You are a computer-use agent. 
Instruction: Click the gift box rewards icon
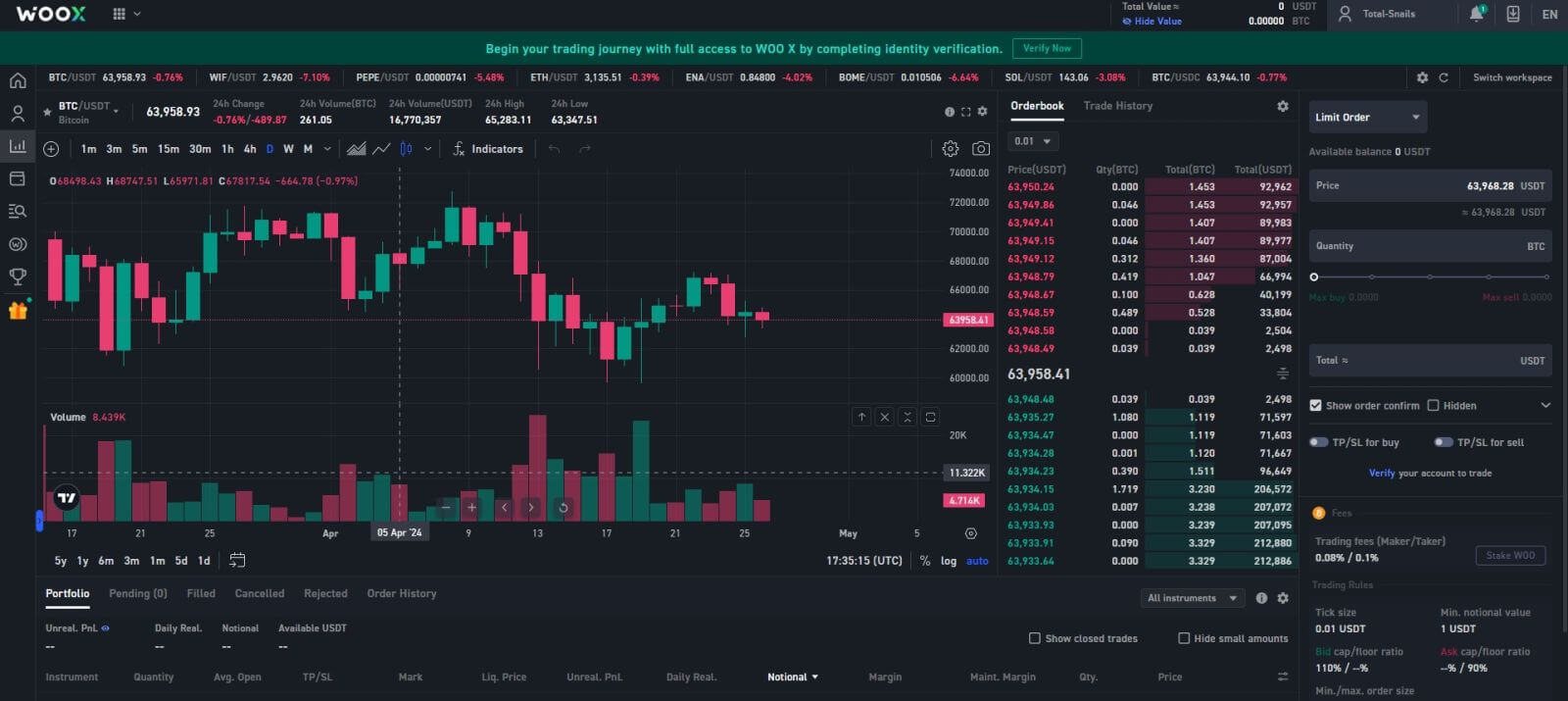tap(18, 311)
